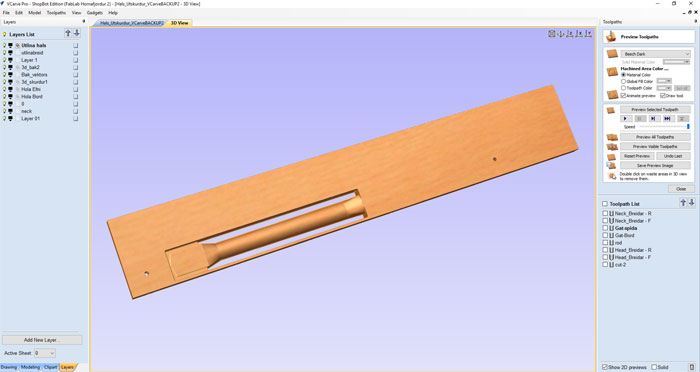Open the Active Sheet dropdown
The height and width of the screenshot is (372, 700).
[45, 353]
